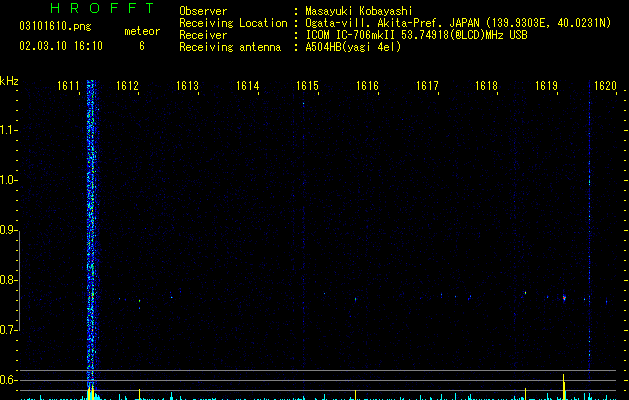
Task: Click the file name 03101610.png
Action: [x=55, y=27]
